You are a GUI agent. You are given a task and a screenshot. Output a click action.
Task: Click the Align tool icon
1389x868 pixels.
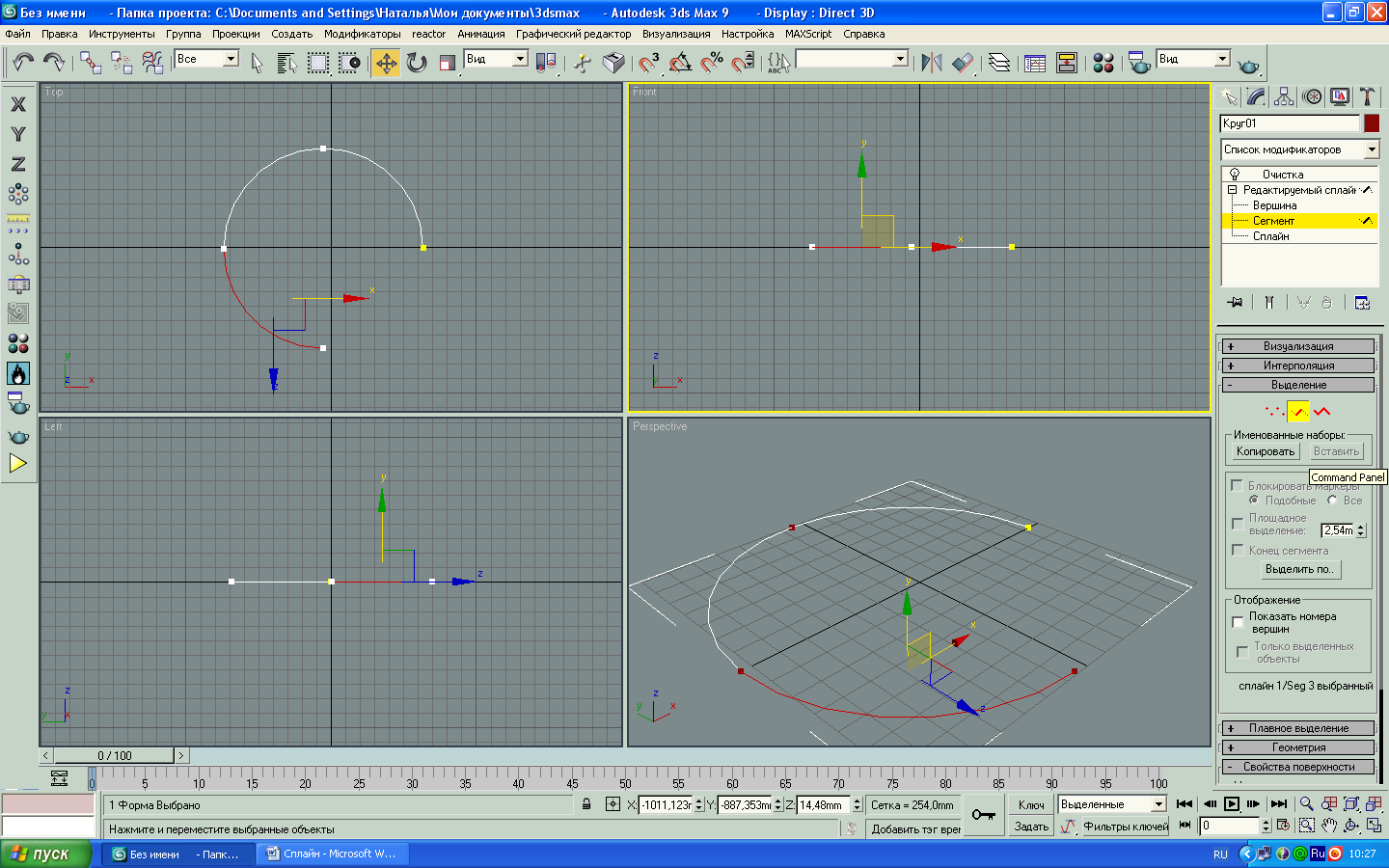(963, 63)
